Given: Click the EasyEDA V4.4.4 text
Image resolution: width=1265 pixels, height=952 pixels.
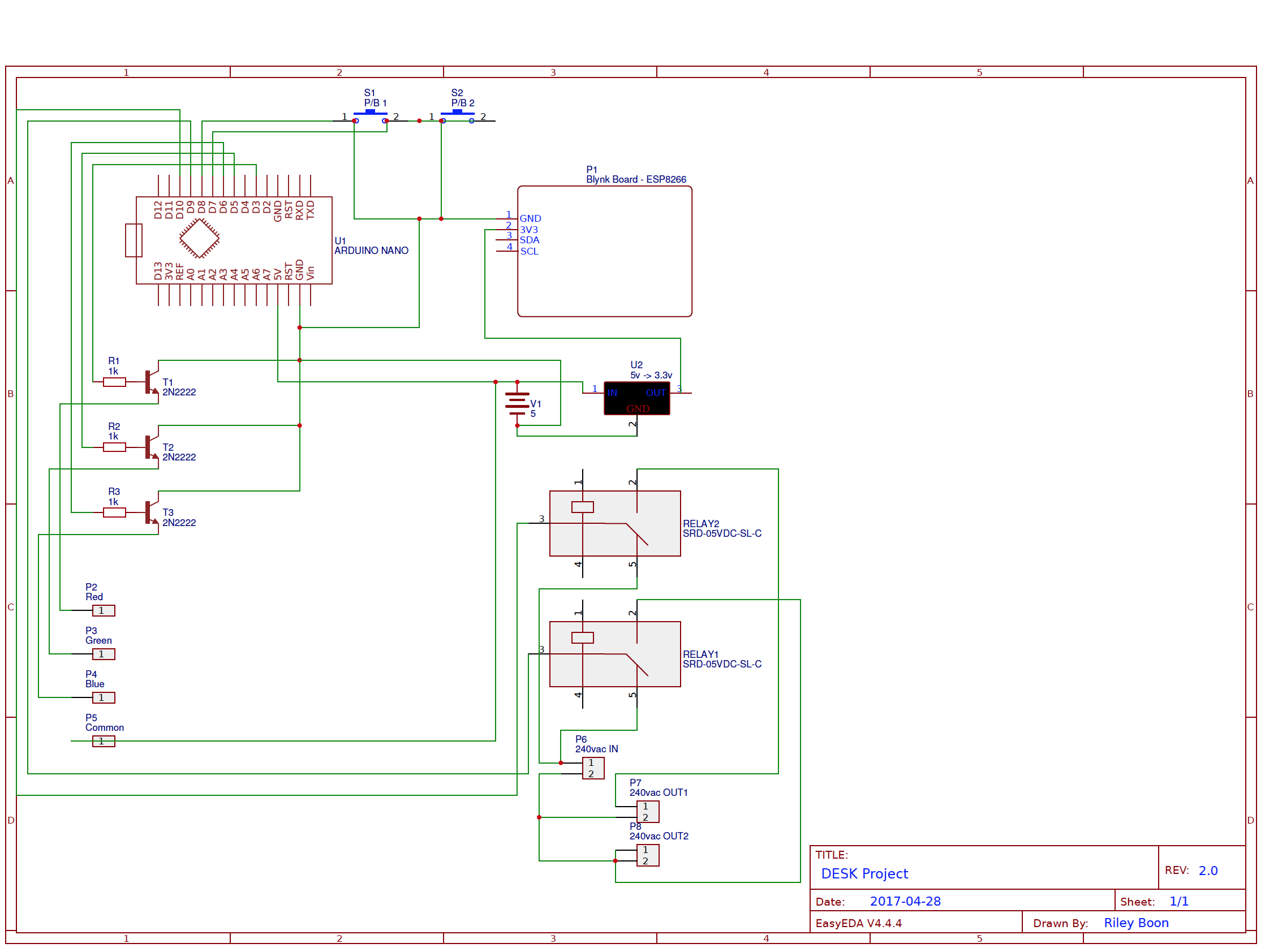Looking at the screenshot, I should [x=858, y=924].
